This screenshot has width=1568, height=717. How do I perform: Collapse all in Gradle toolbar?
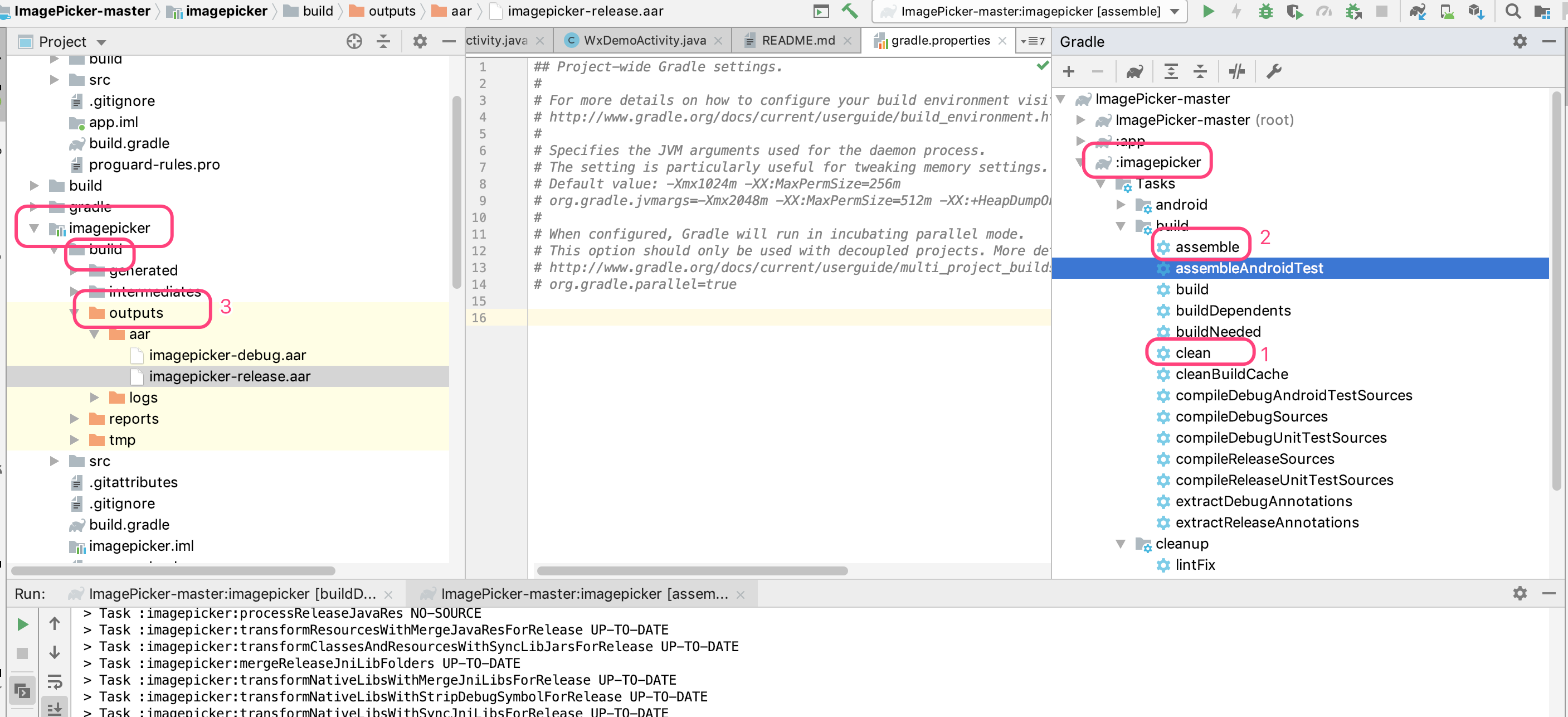[x=1200, y=72]
